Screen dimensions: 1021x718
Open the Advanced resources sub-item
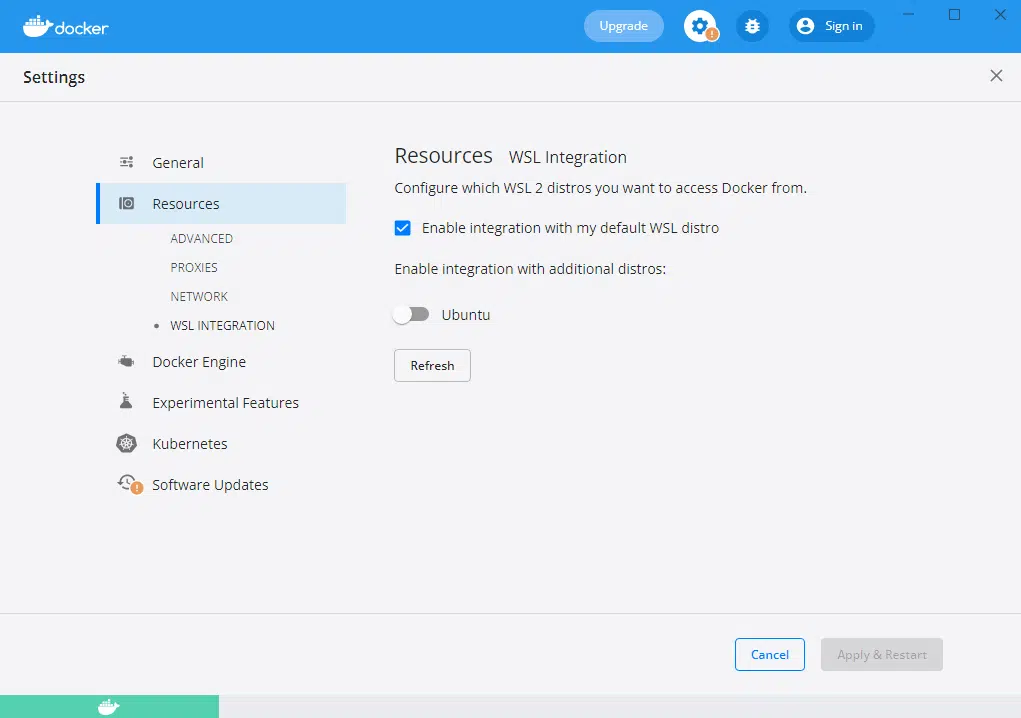202,238
